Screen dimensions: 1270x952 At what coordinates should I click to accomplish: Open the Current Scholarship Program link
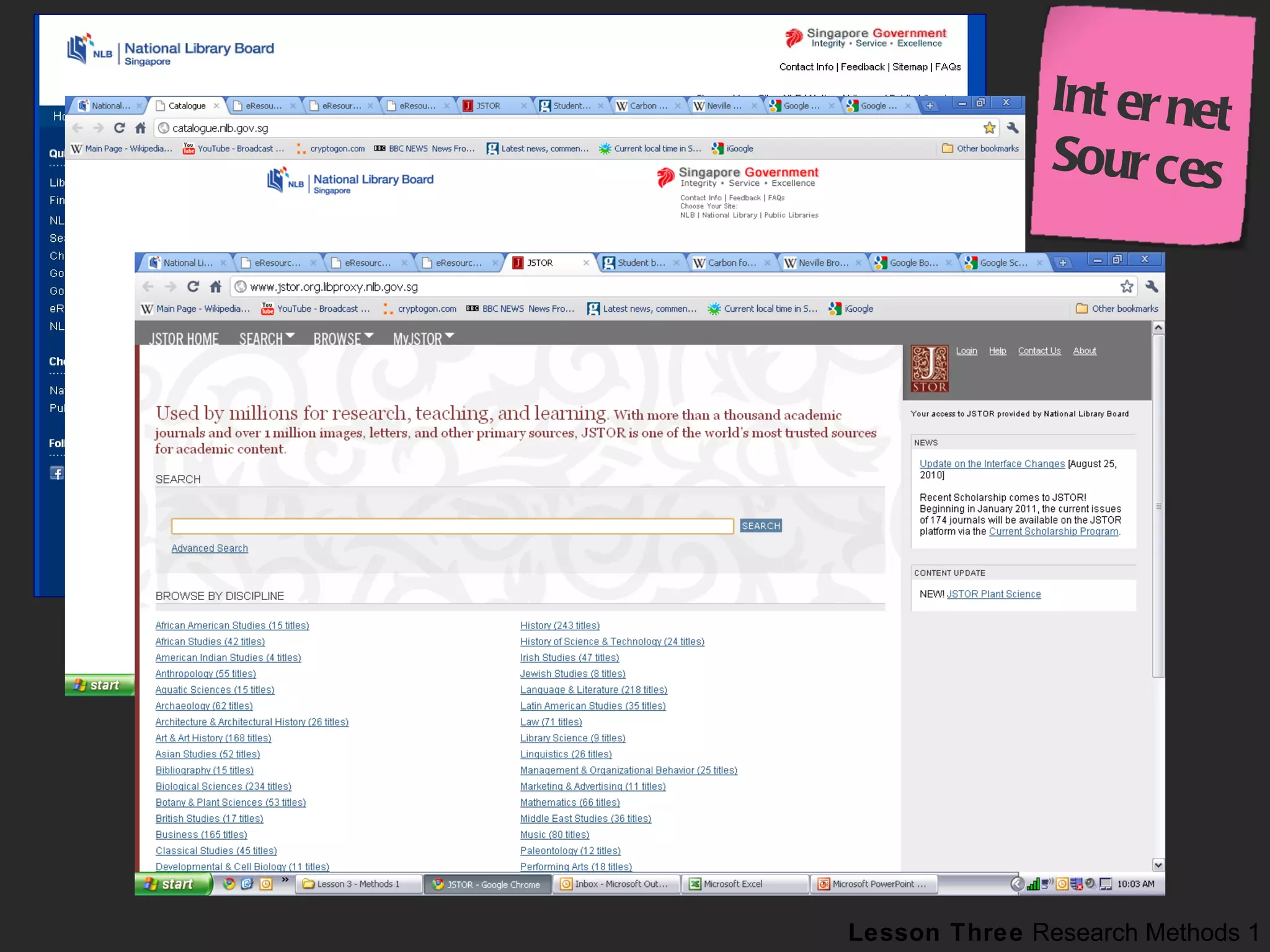(x=1054, y=531)
